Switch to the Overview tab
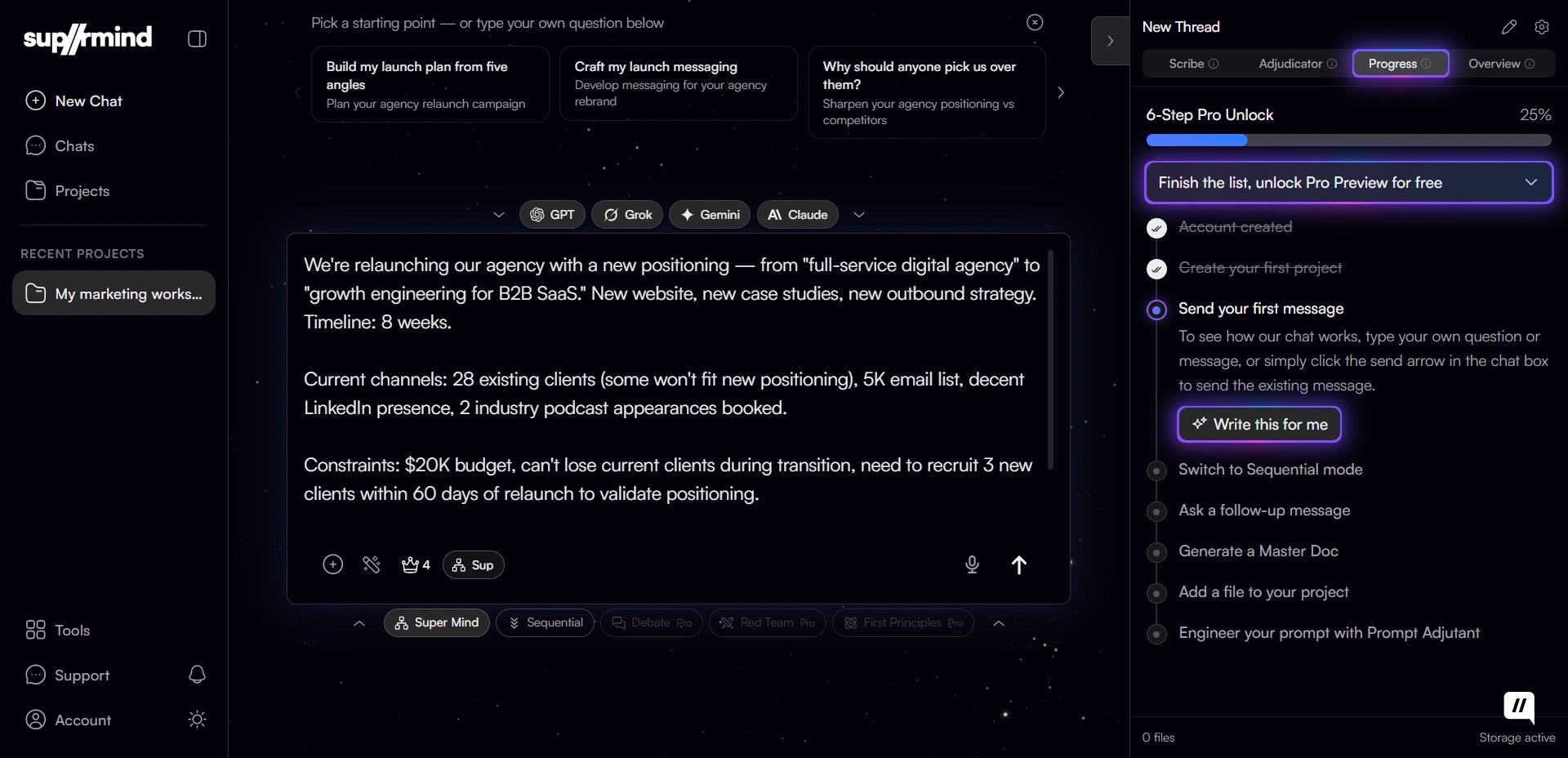The height and width of the screenshot is (758, 1568). click(1501, 64)
